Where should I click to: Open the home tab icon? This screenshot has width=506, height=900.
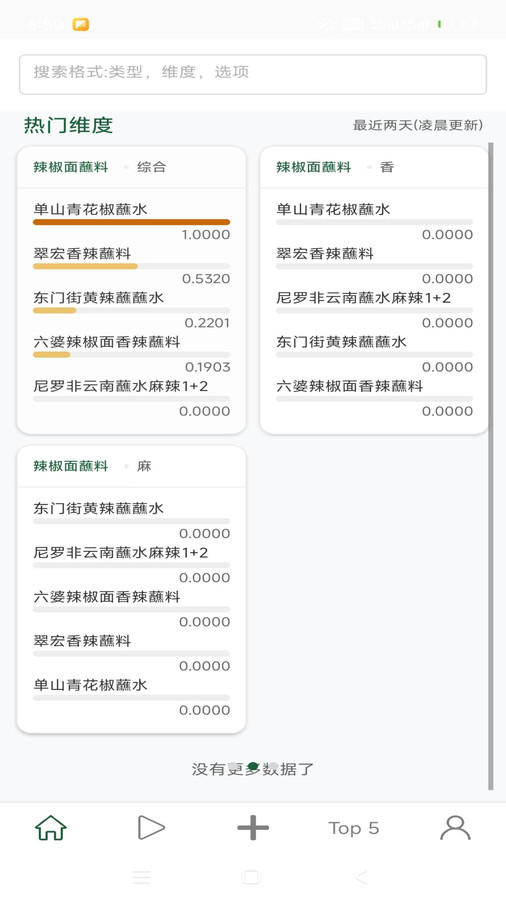[51, 828]
